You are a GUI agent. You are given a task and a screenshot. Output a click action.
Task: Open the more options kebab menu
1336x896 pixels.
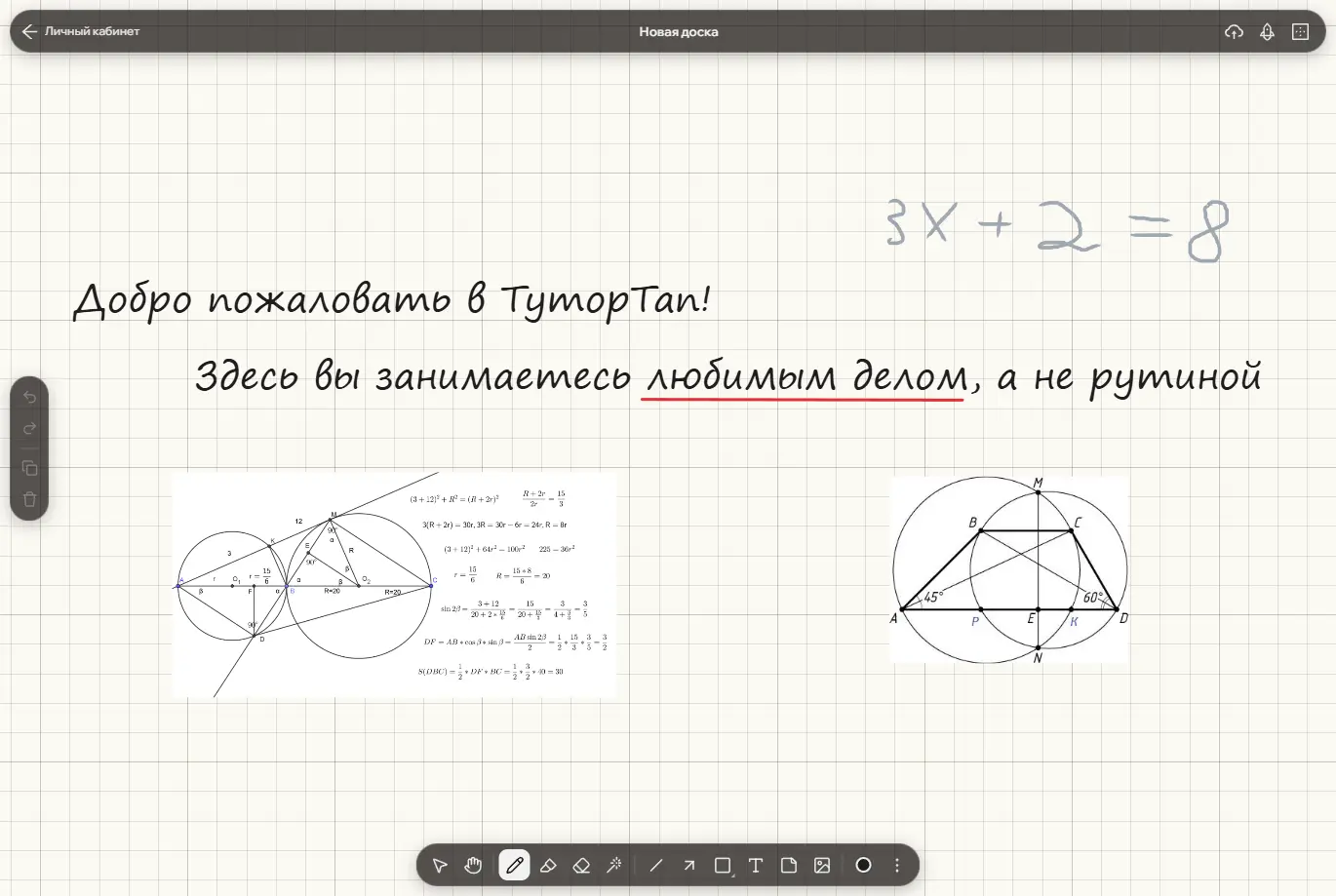pyautogui.click(x=897, y=865)
